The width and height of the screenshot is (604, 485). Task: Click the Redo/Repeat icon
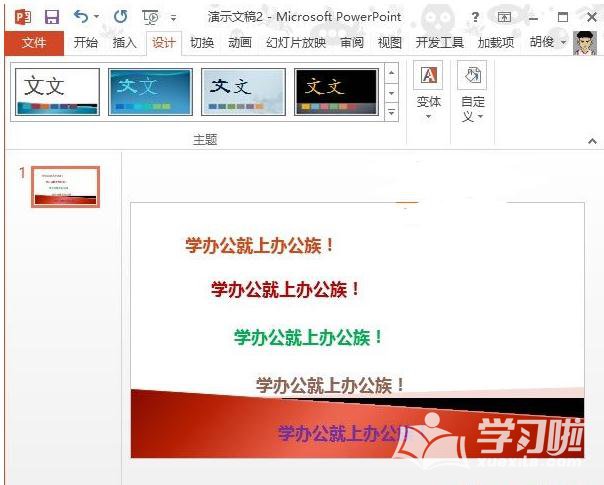click(121, 17)
